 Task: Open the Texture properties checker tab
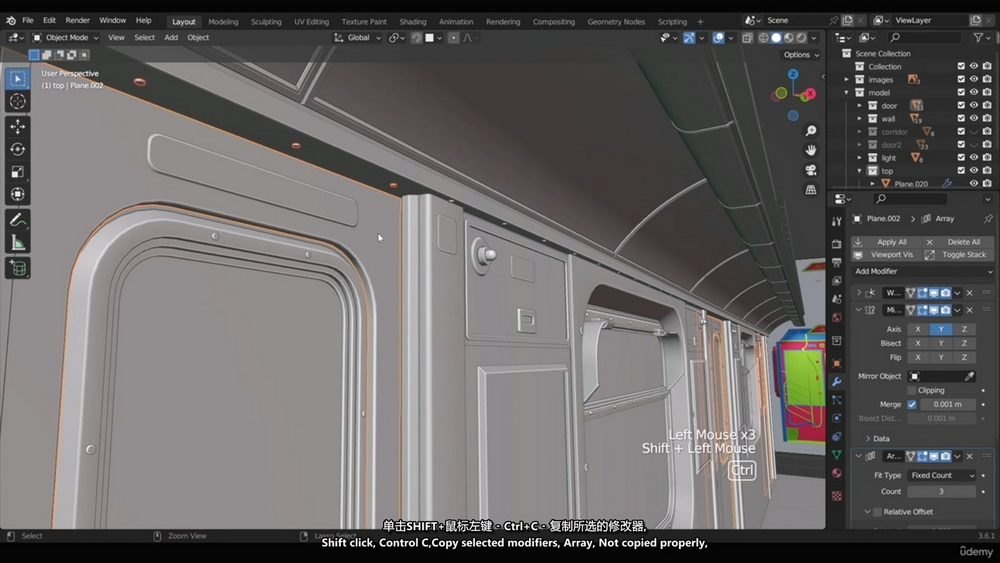click(837, 495)
